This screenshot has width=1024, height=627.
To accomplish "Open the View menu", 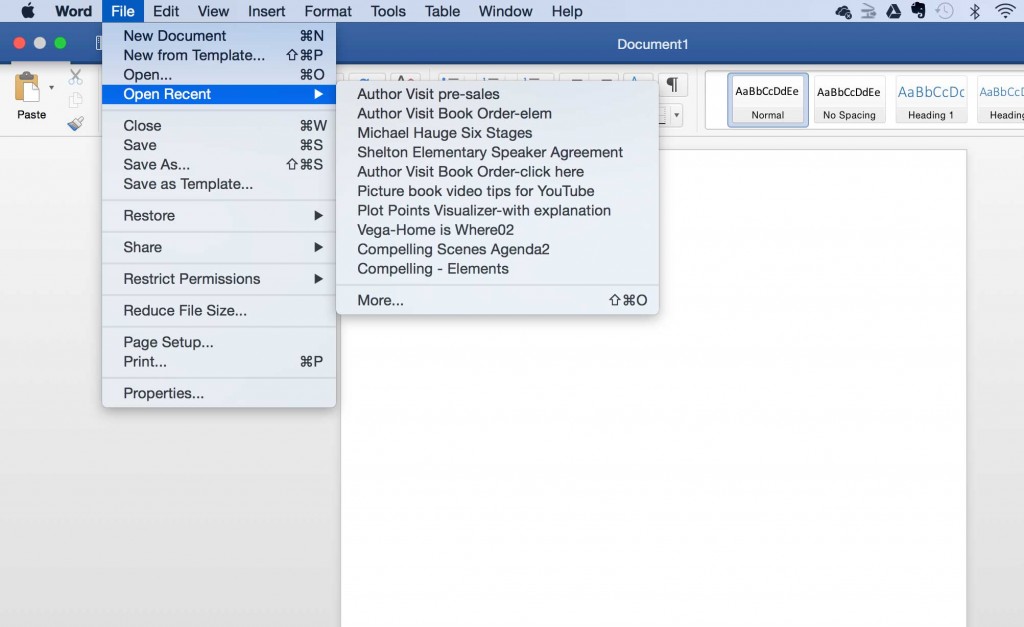I will (x=214, y=11).
